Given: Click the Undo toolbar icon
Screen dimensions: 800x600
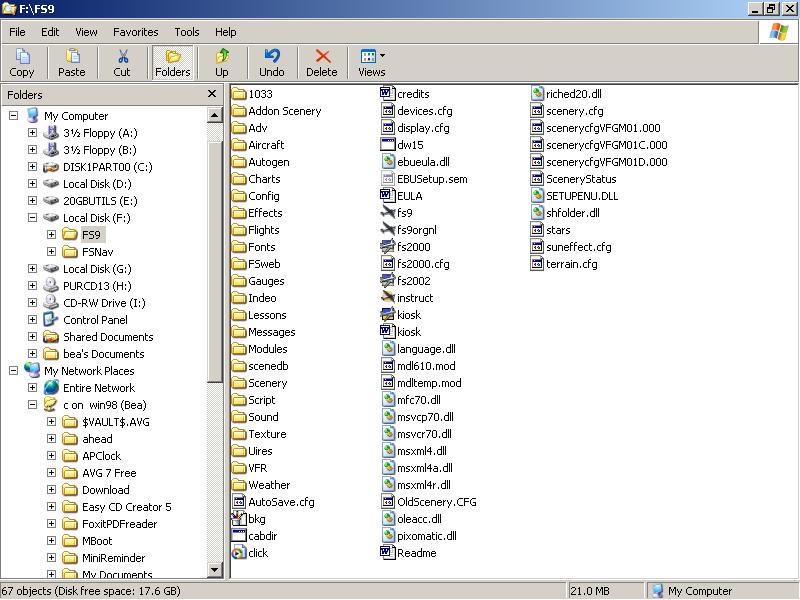Looking at the screenshot, I should pyautogui.click(x=271, y=62).
